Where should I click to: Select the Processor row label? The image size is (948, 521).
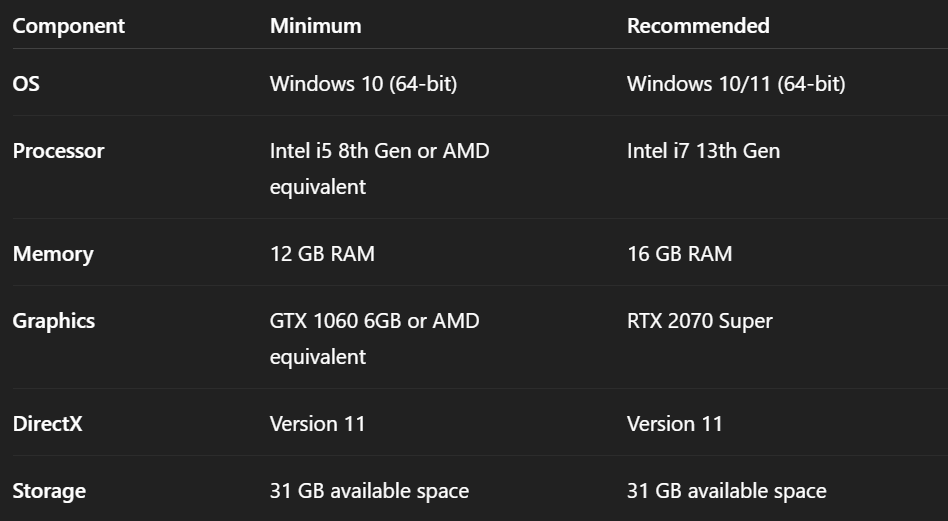coord(58,151)
